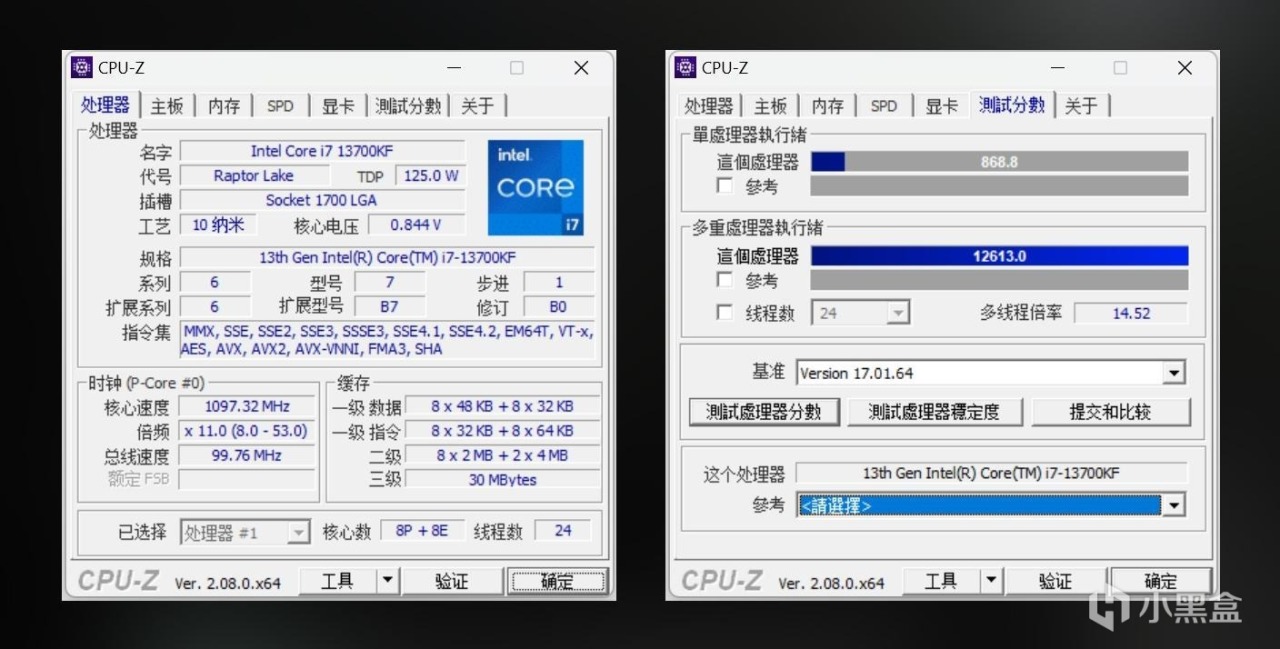
Task: Click TDP value 125.0 W
Action: click(431, 175)
